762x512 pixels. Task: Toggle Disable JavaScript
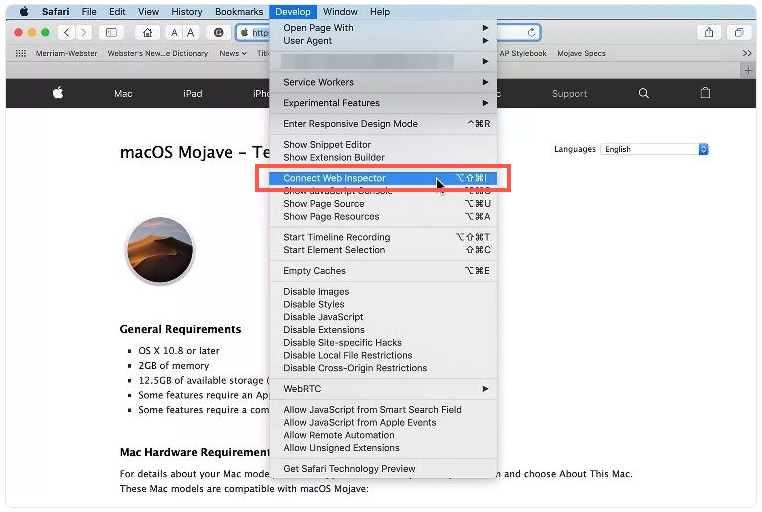[x=383, y=317]
